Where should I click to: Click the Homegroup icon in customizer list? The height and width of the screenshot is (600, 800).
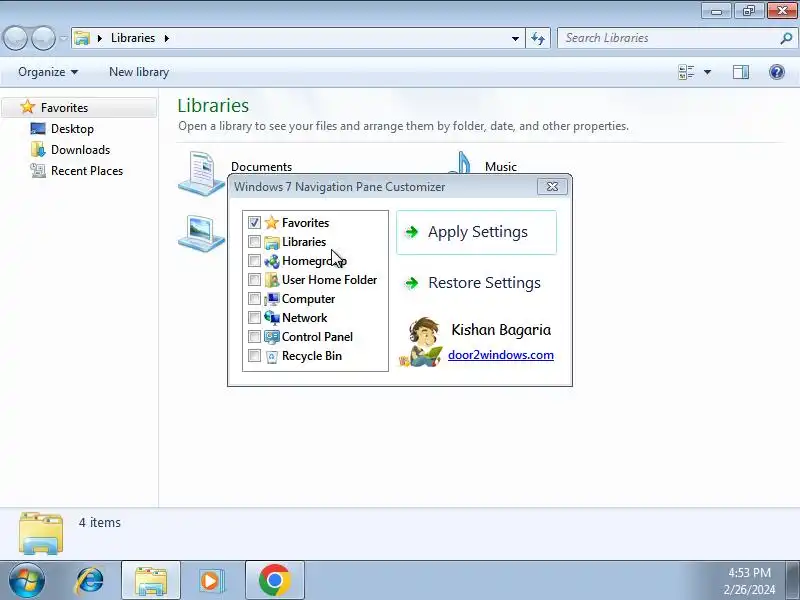coord(271,261)
